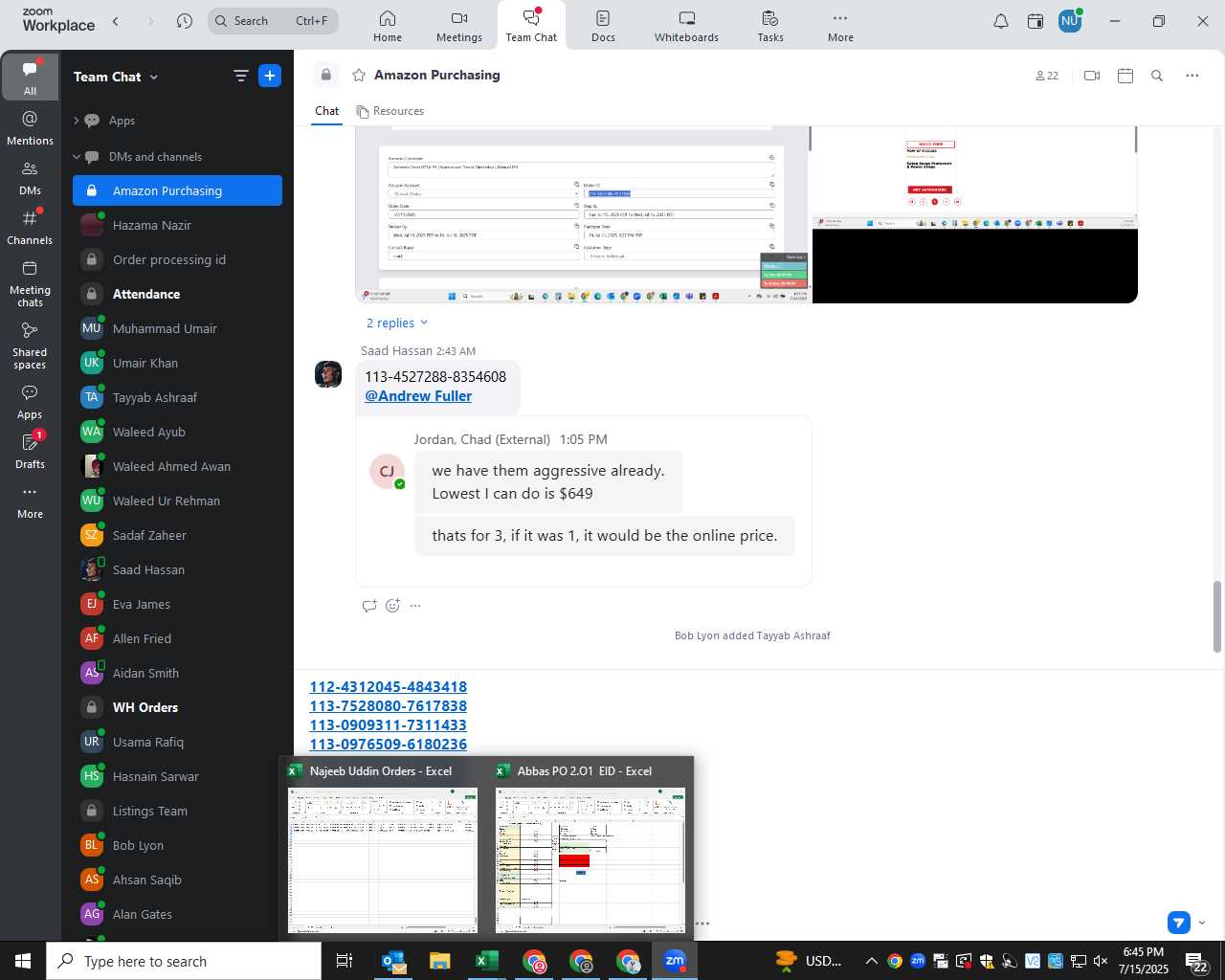Open the Whiteboards tab
1225x980 pixels.
(x=686, y=26)
